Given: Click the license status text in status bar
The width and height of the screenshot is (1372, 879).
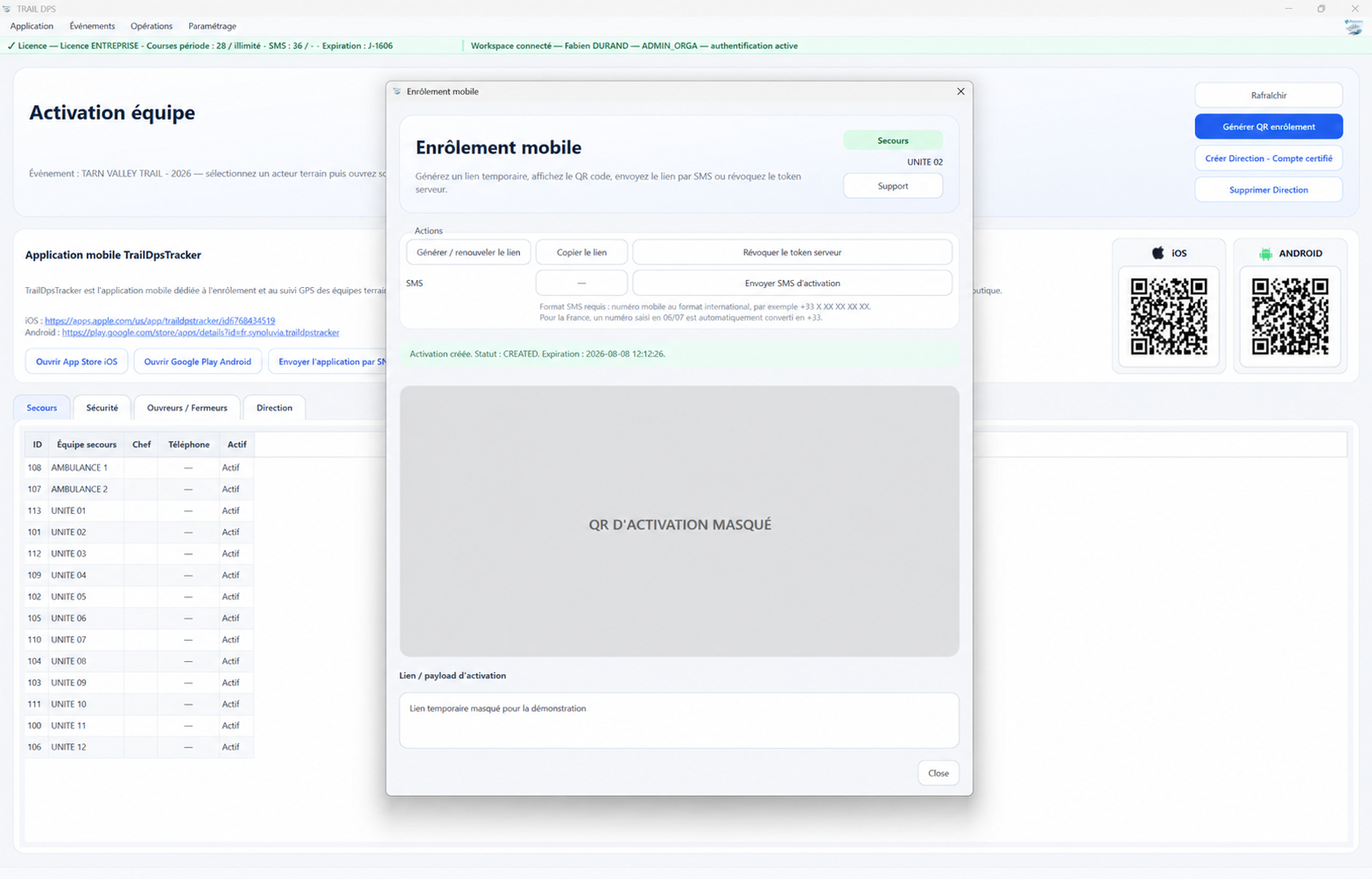Looking at the screenshot, I should (x=200, y=46).
